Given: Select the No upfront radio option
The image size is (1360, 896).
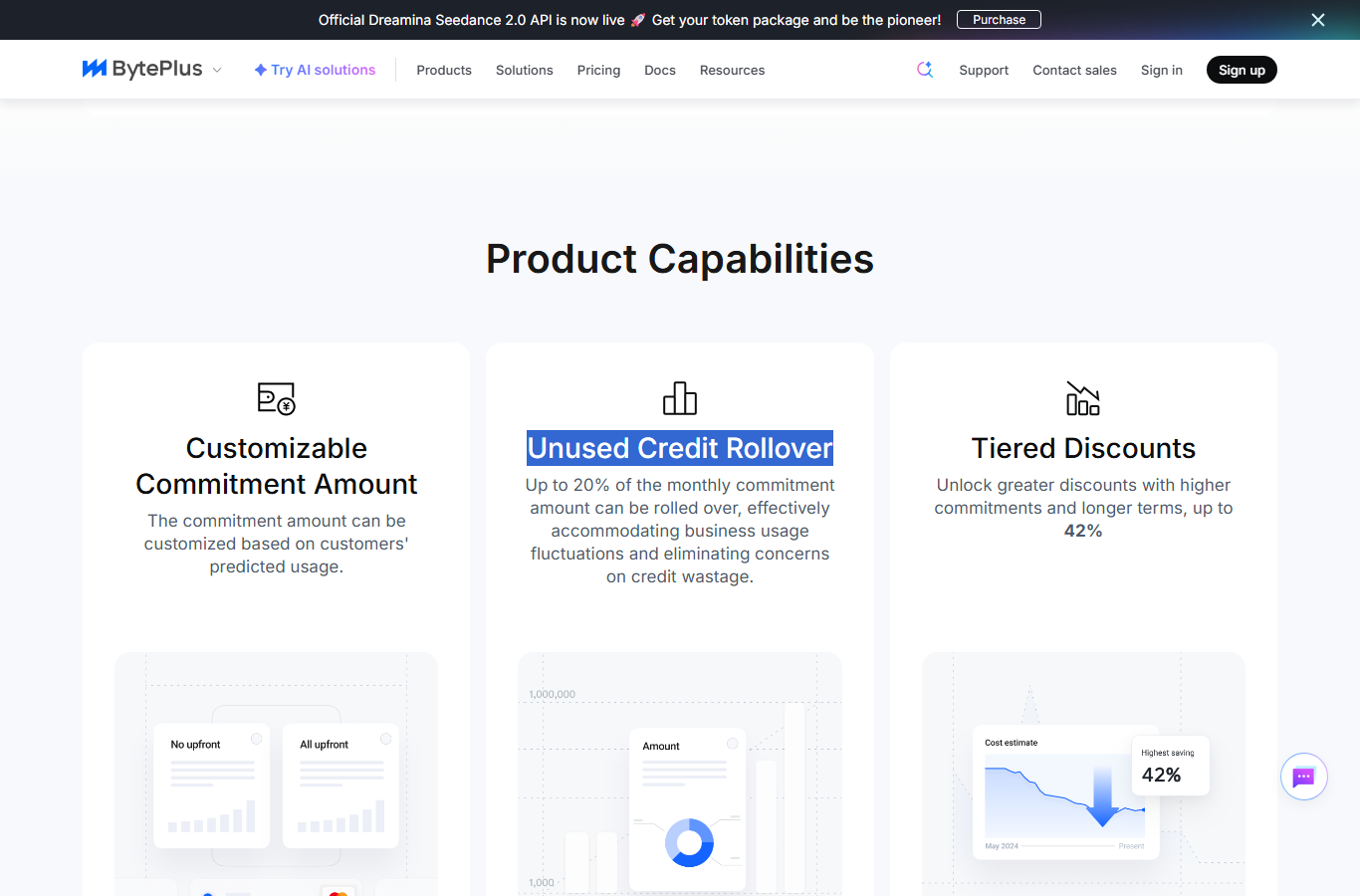Looking at the screenshot, I should point(256,739).
